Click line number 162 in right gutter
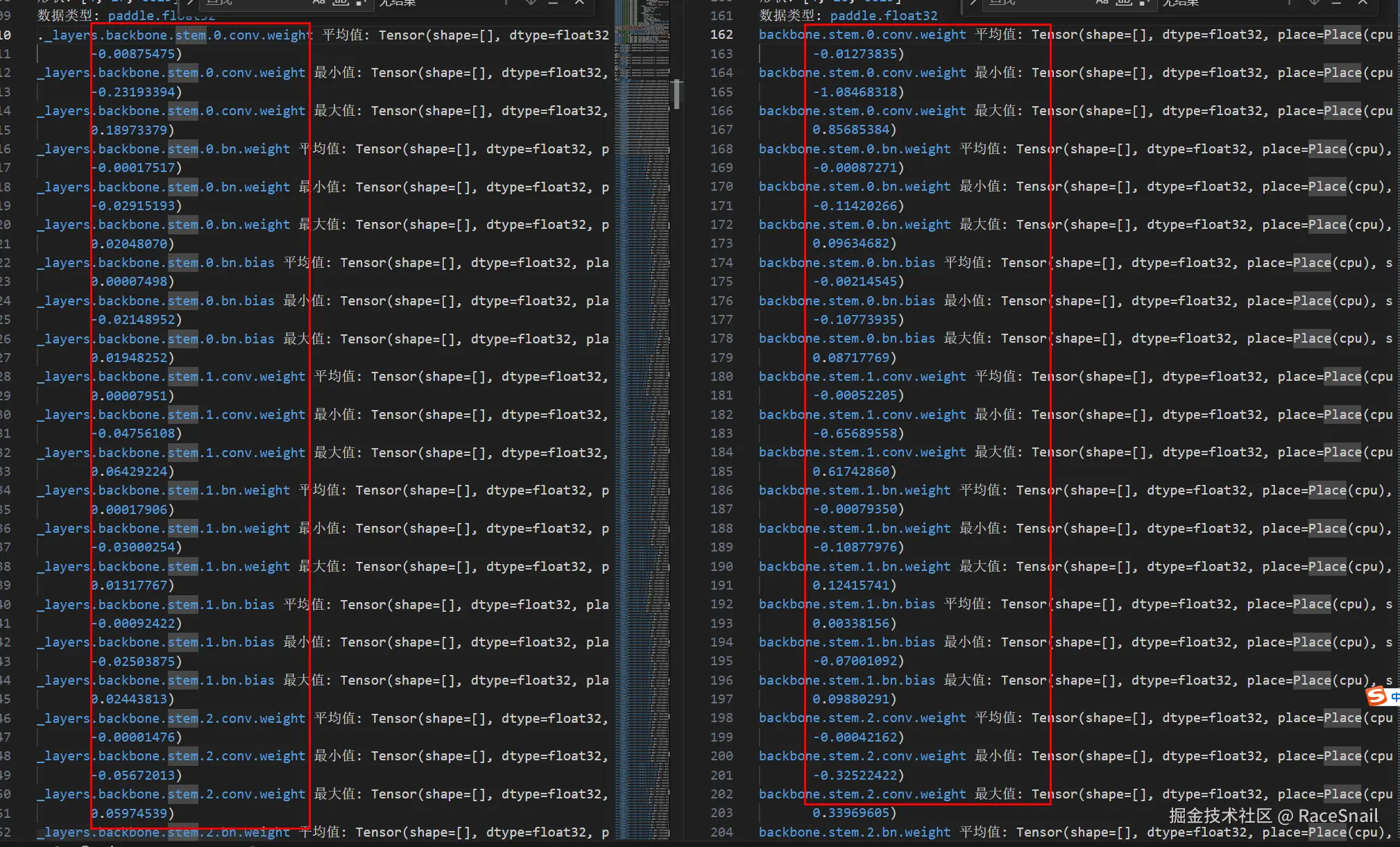The height and width of the screenshot is (847, 1400). pyautogui.click(x=721, y=35)
